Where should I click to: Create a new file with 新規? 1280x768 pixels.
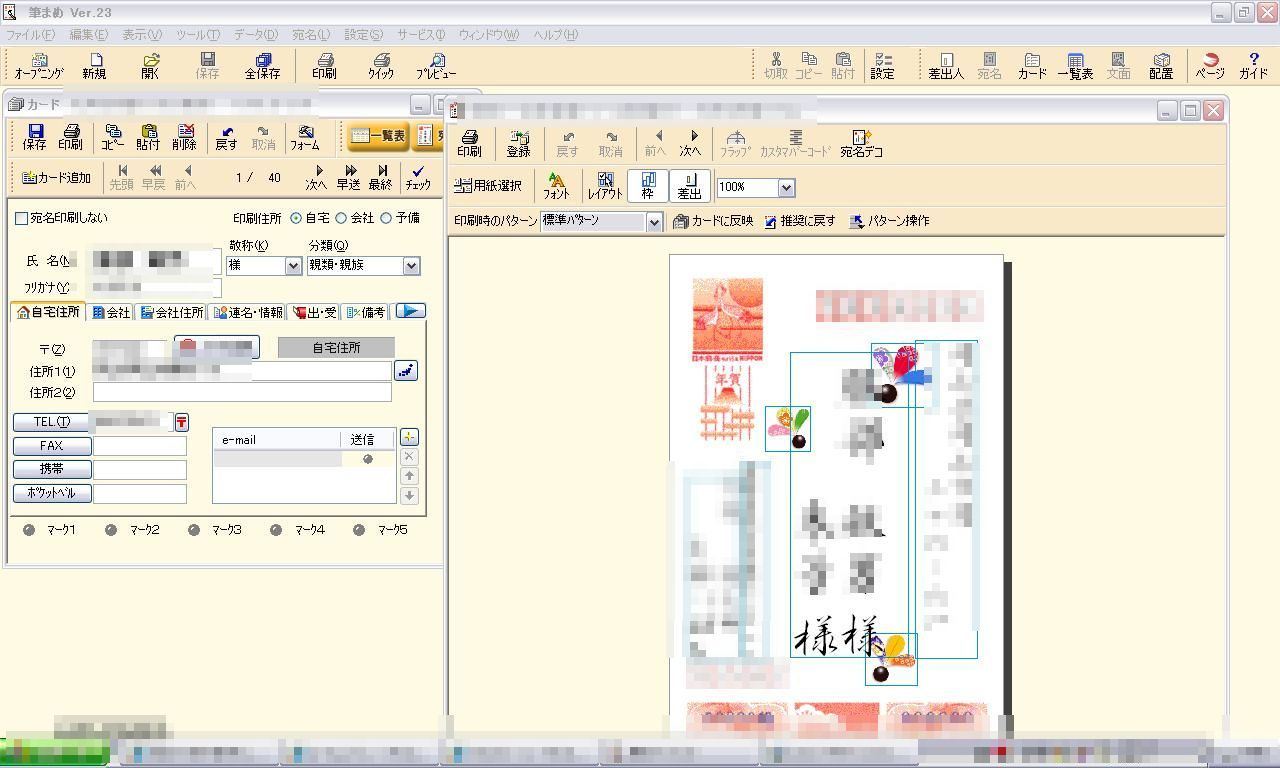(94, 66)
